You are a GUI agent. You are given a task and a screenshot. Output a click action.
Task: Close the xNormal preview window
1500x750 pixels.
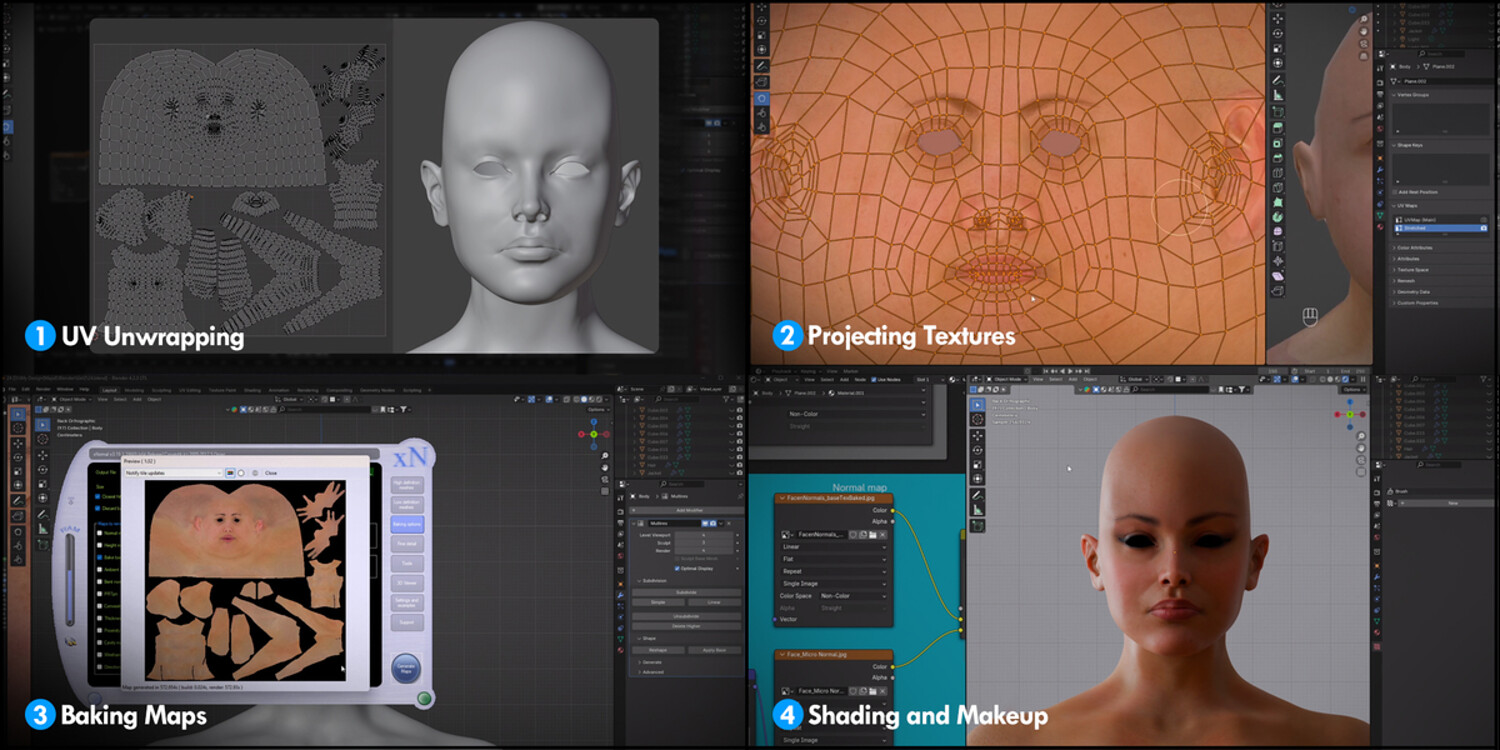(270, 473)
